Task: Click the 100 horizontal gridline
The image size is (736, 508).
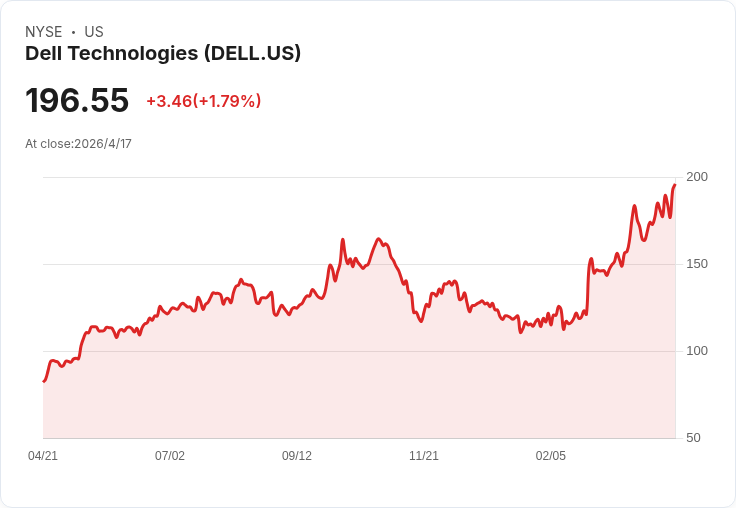Action: (x=359, y=351)
